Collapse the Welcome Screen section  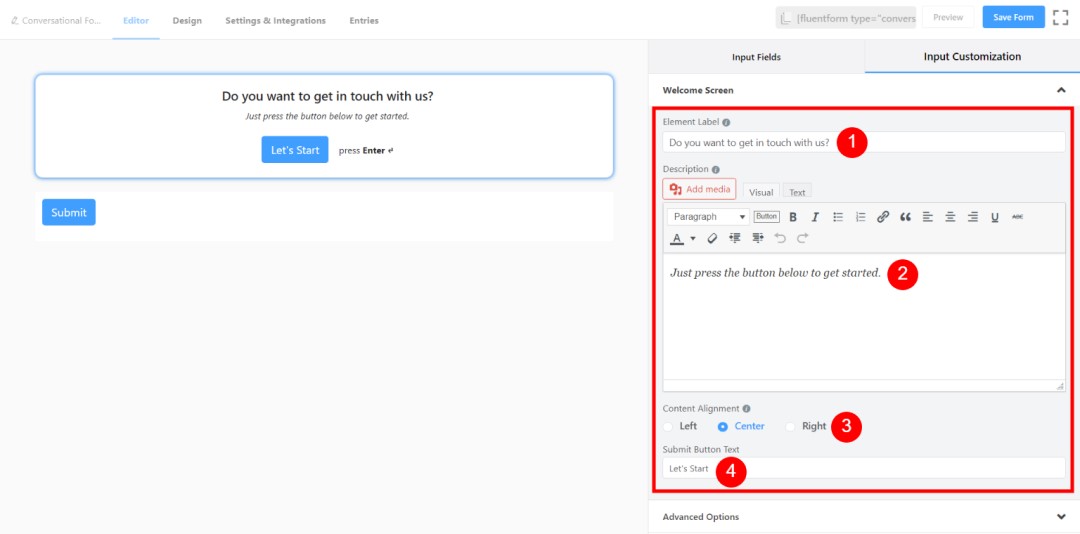click(1061, 90)
